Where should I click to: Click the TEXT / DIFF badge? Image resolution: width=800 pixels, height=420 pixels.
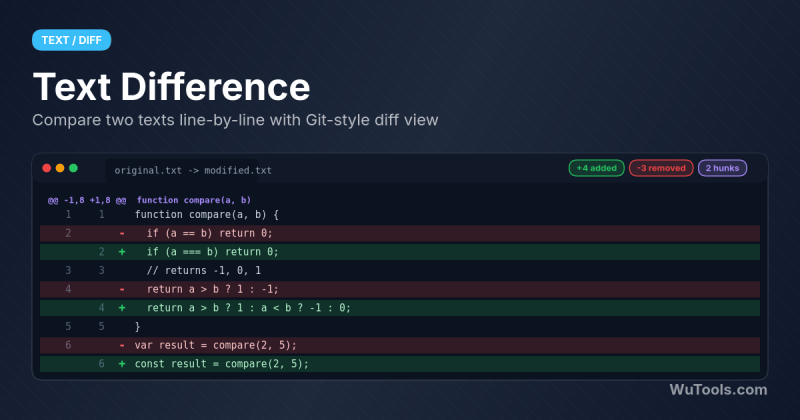[x=71, y=40]
